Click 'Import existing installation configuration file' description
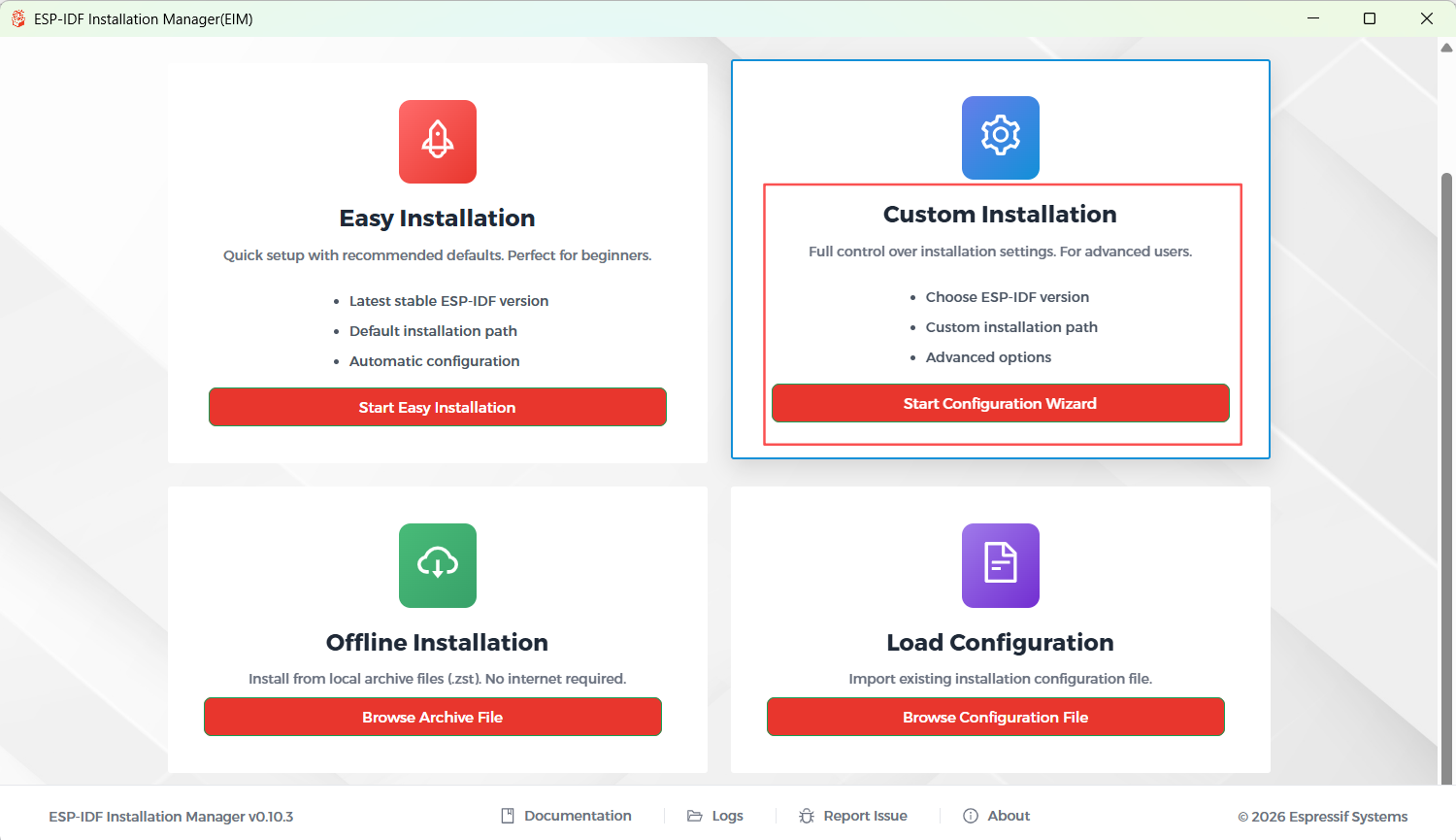 (x=1001, y=679)
